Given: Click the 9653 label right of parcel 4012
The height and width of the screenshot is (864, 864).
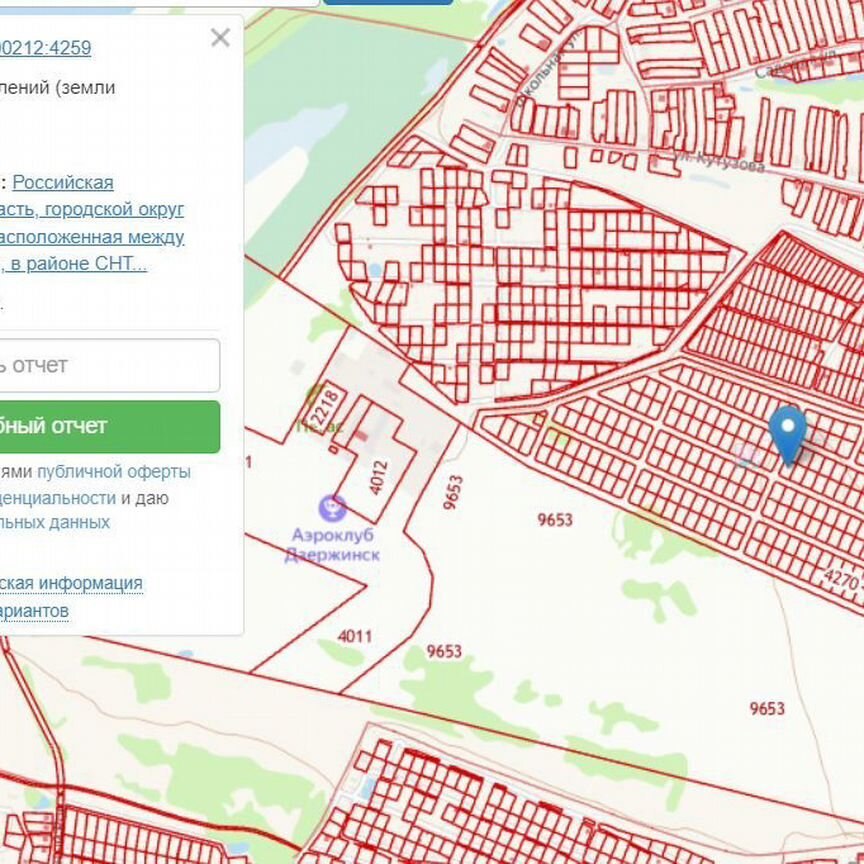Looking at the screenshot, I should point(453,492).
